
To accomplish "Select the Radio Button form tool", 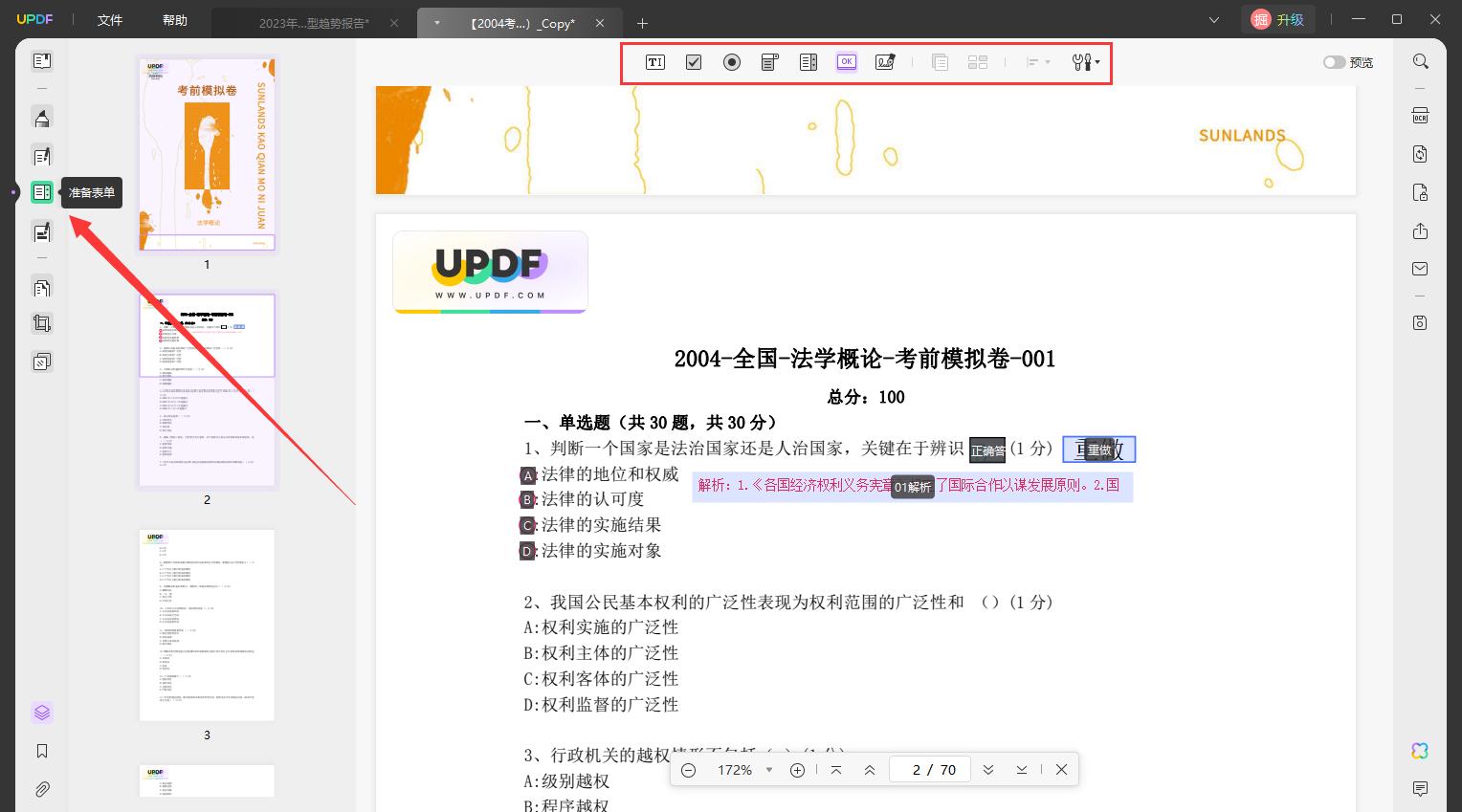I will coord(732,62).
